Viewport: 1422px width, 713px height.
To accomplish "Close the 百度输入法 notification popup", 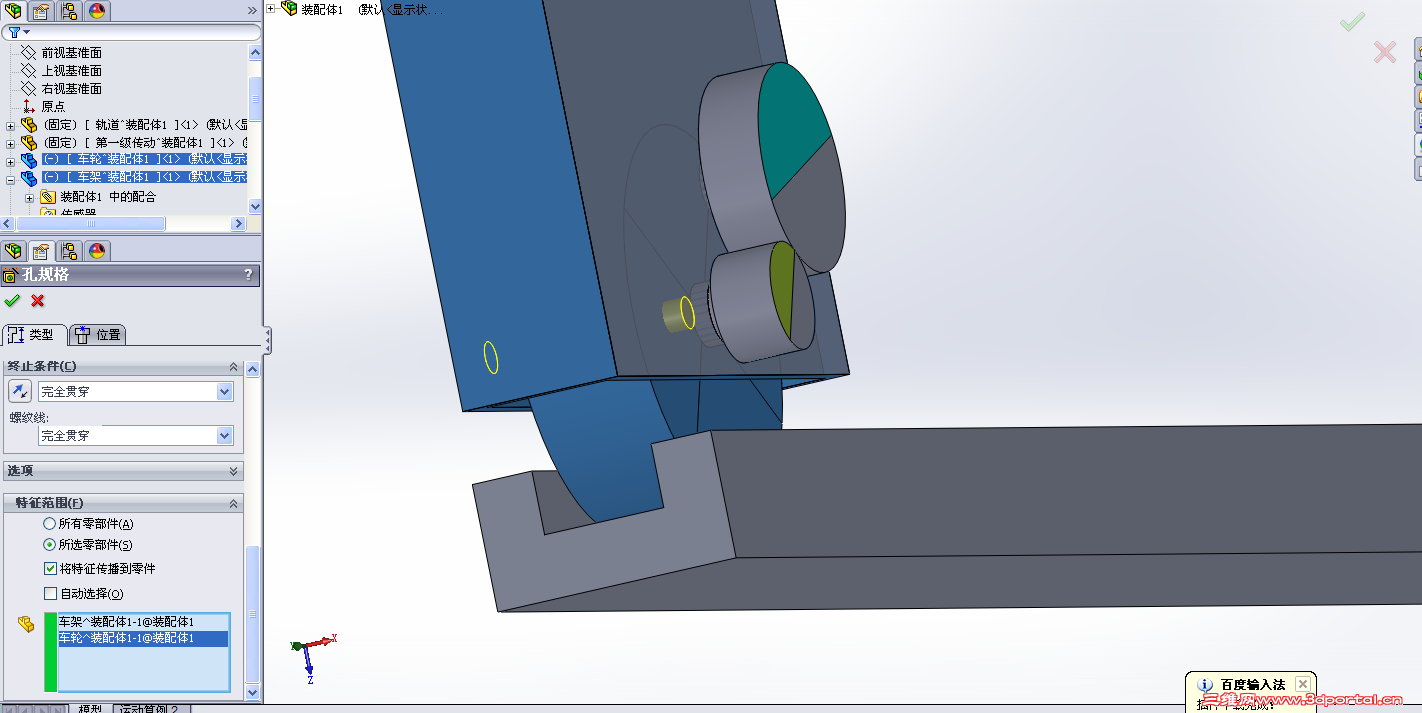I will tap(1302, 684).
